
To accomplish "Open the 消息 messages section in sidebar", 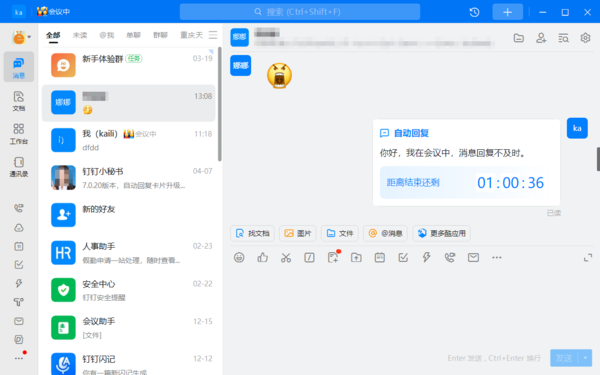I will click(19, 67).
